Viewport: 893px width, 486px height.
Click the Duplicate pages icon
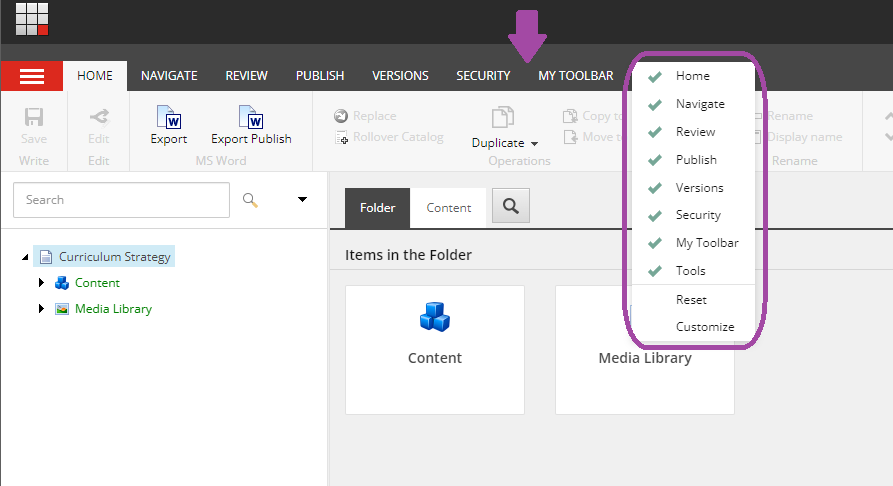[503, 117]
